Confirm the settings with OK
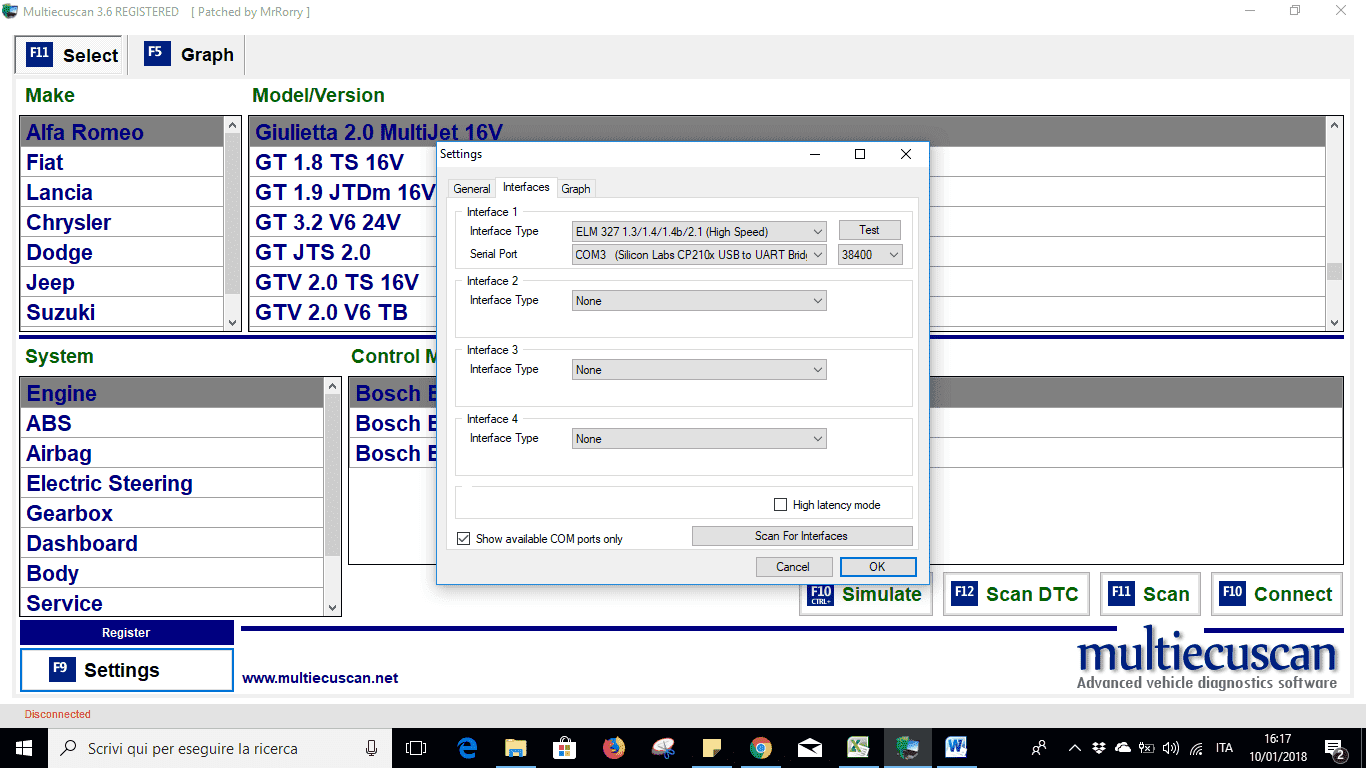1366x768 pixels. point(877,567)
